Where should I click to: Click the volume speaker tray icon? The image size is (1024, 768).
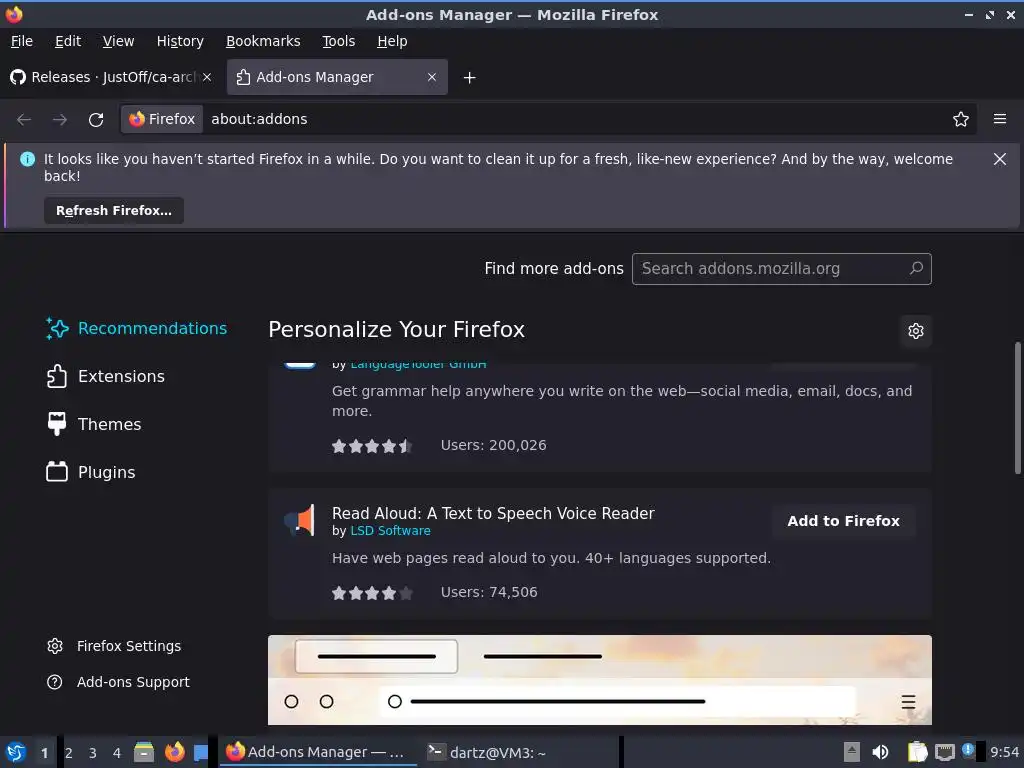coord(880,752)
